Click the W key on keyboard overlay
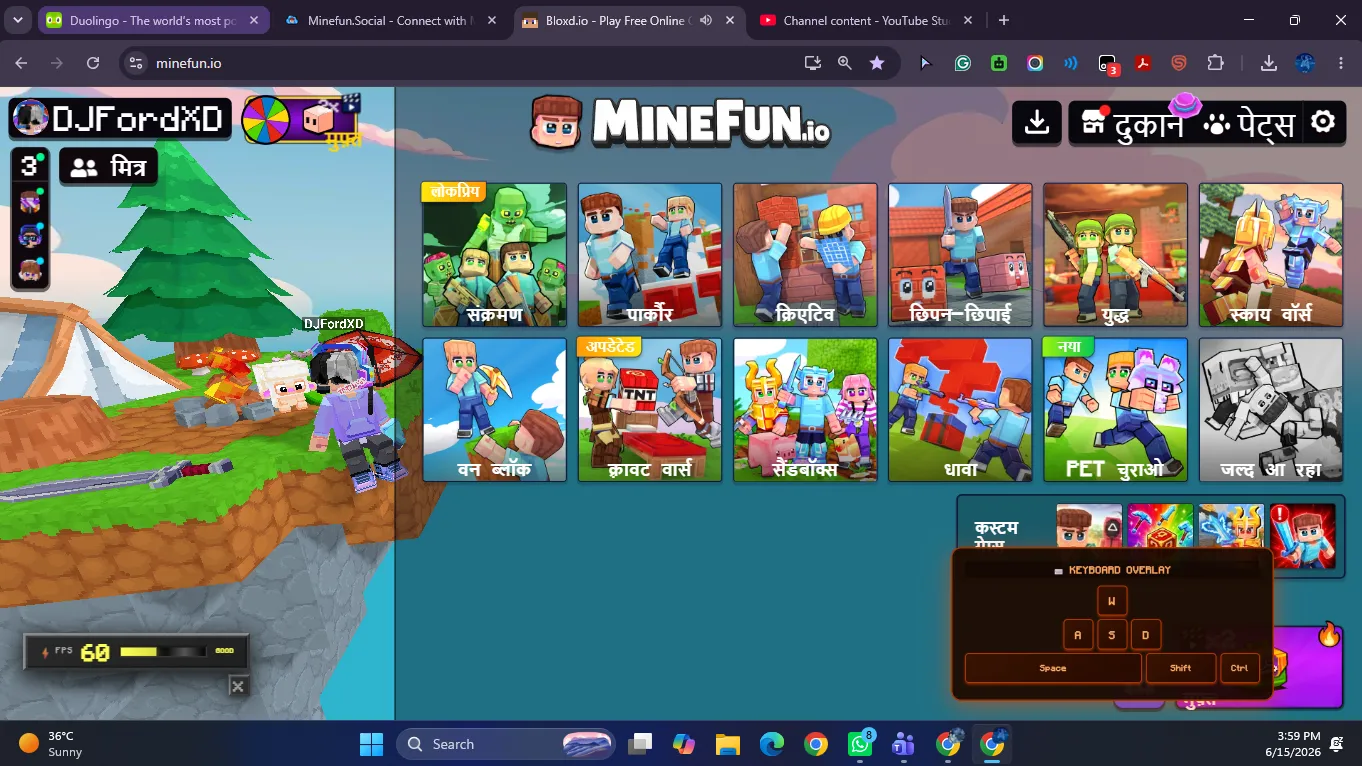The height and width of the screenshot is (766, 1362). pyautogui.click(x=1112, y=601)
